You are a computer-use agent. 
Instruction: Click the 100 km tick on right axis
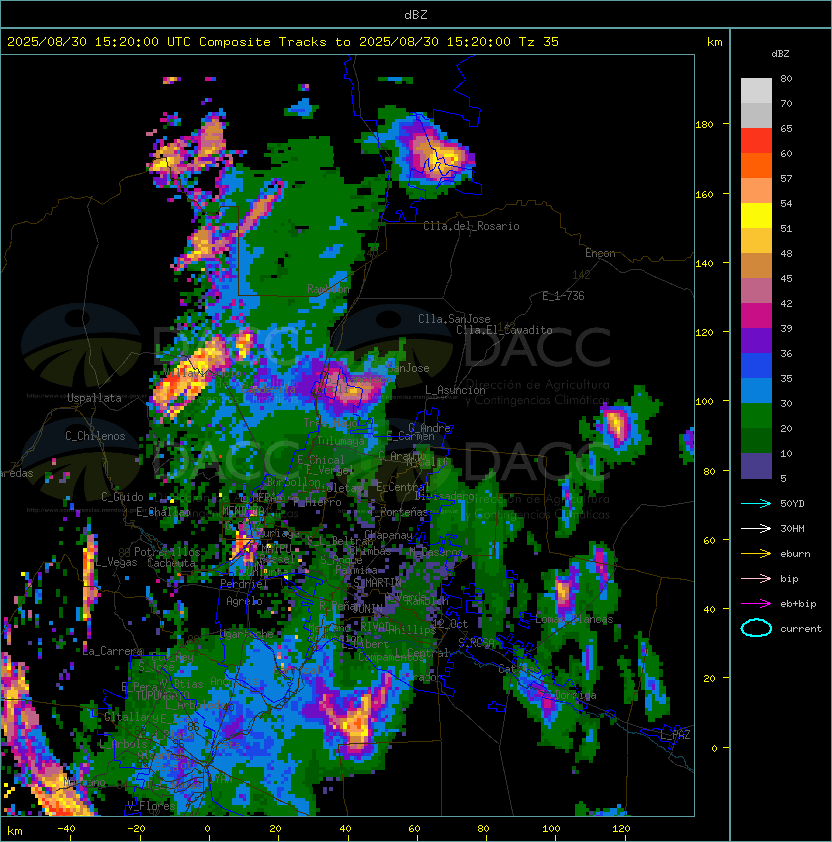click(704, 402)
